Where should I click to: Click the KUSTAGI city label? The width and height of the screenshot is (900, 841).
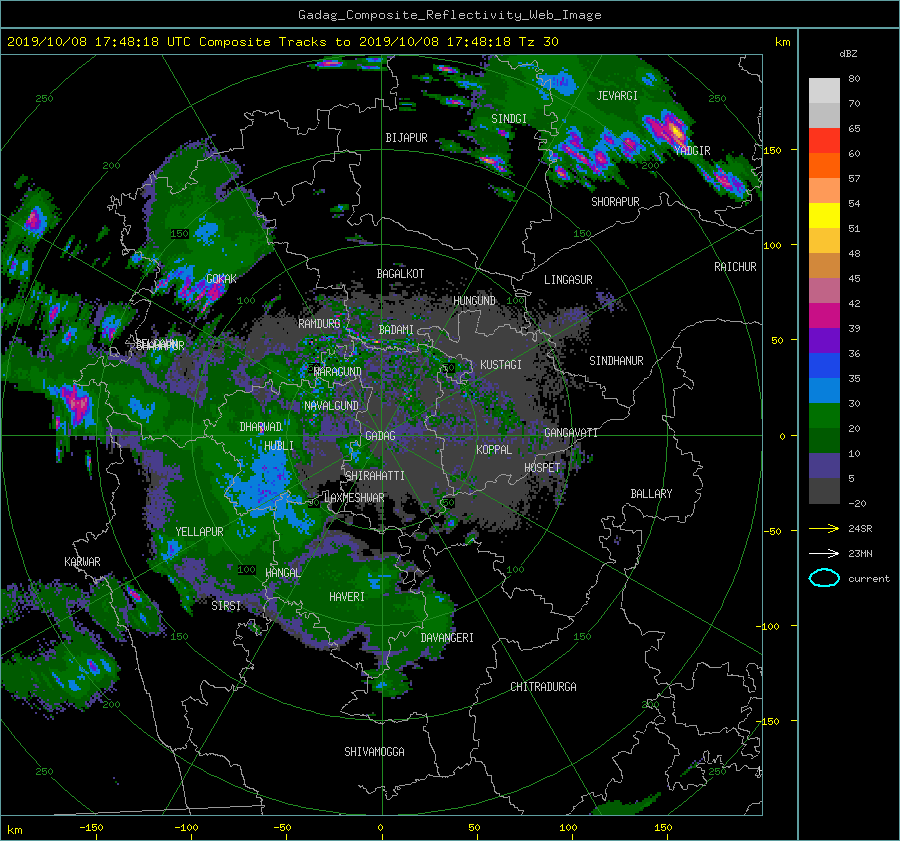pos(501,365)
